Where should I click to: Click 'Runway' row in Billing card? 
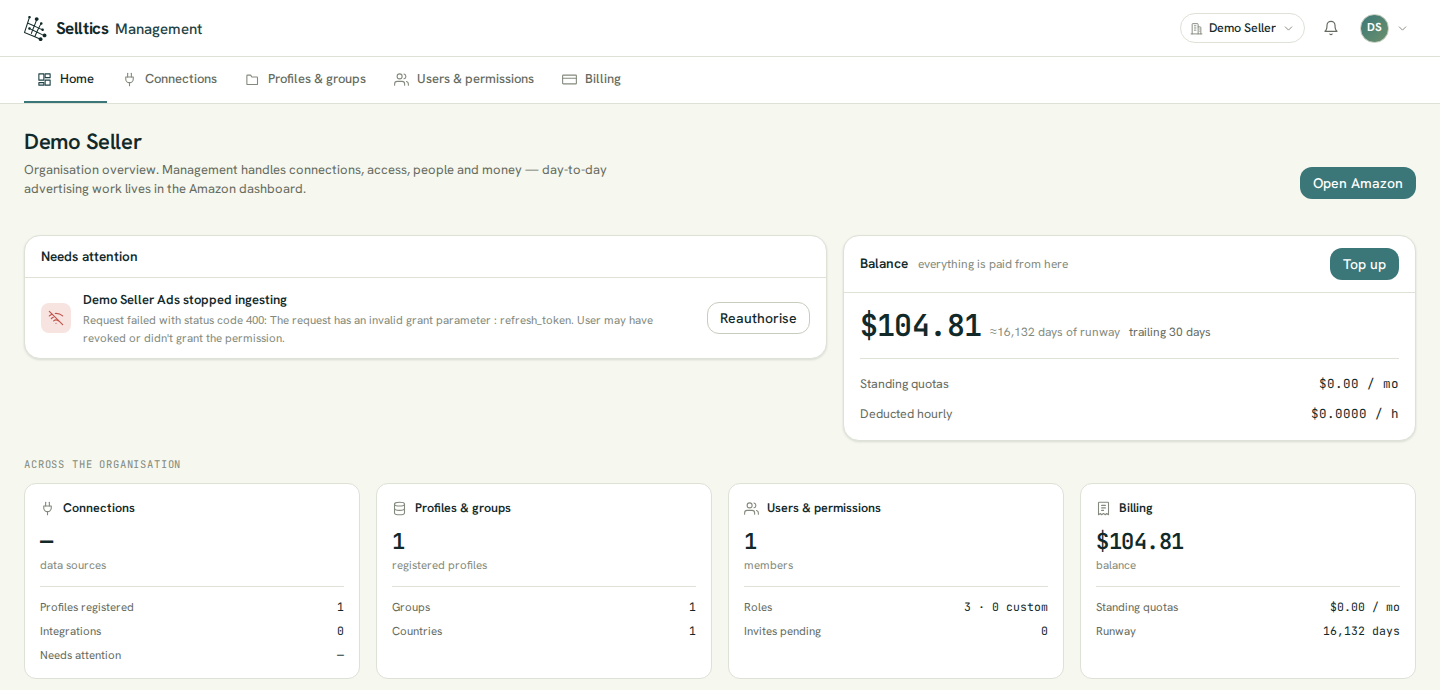1248,631
